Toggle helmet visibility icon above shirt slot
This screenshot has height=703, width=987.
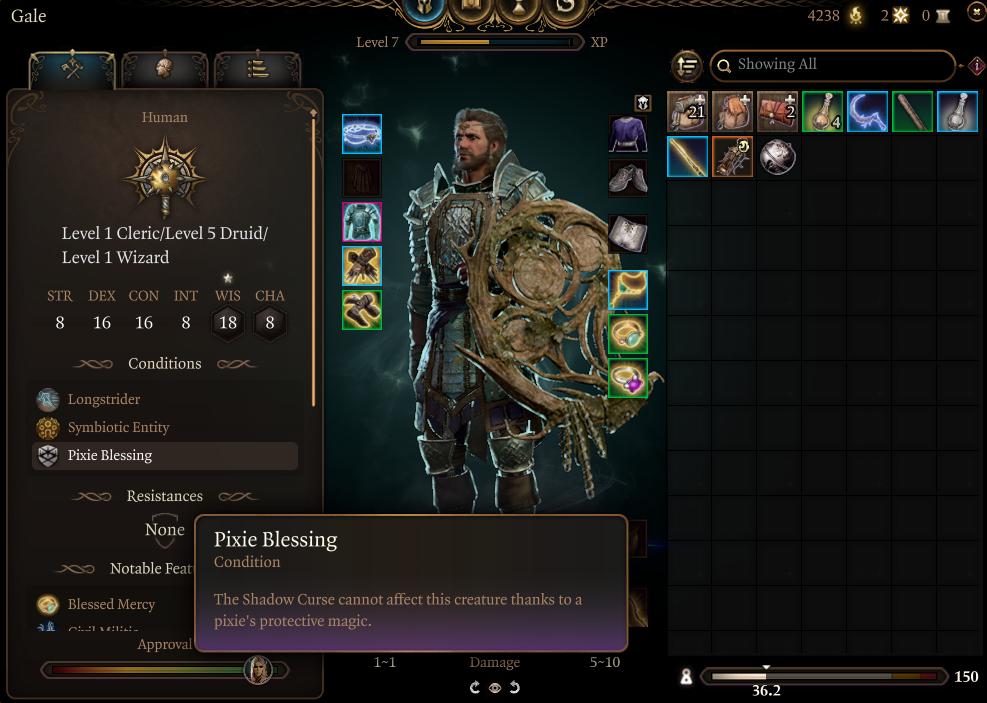click(642, 103)
